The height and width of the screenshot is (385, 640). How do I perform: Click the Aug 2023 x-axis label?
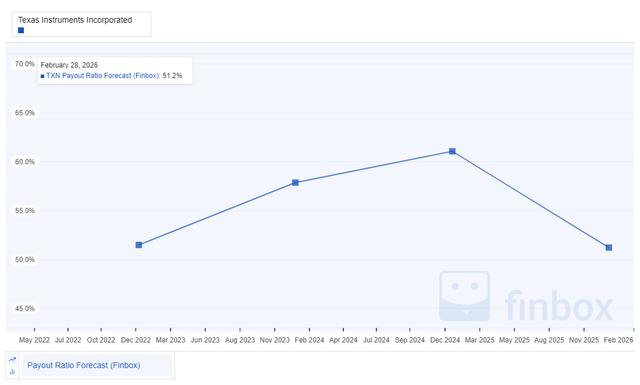[x=240, y=340]
